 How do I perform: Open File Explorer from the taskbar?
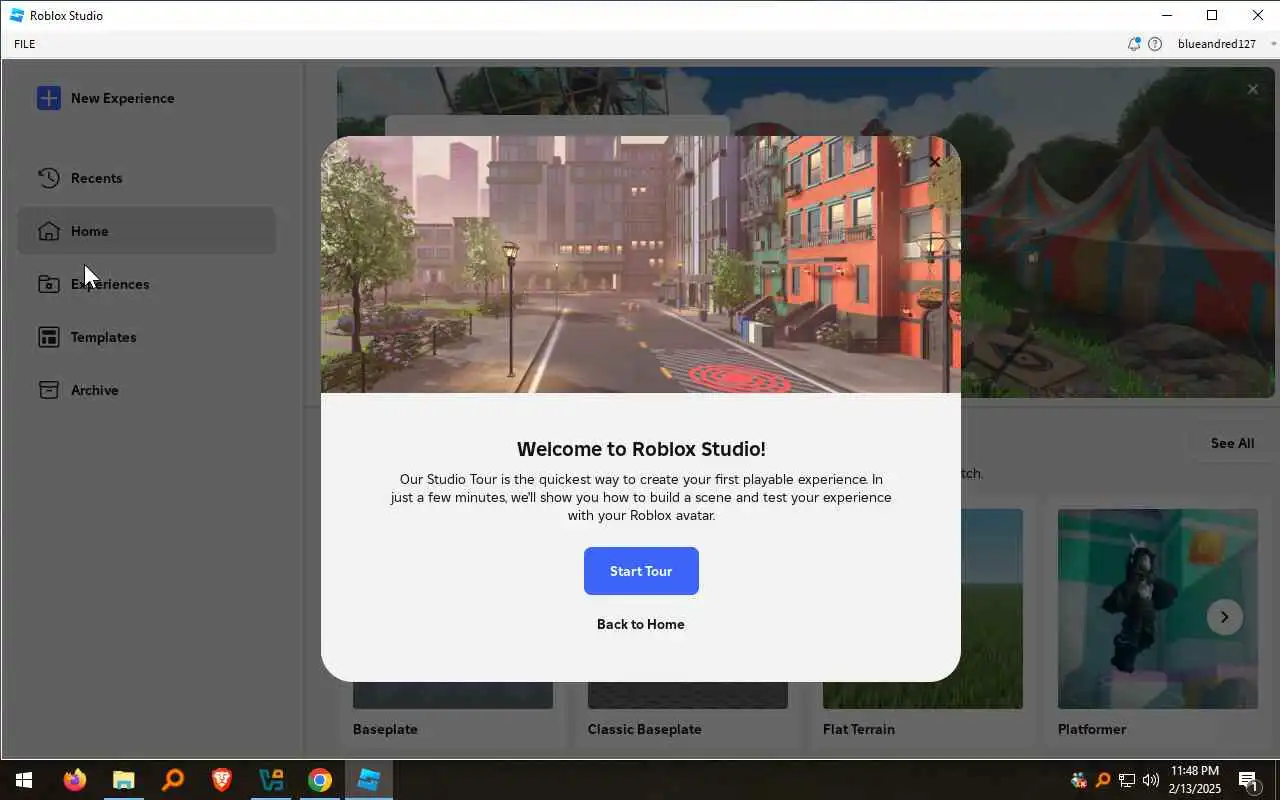click(123, 780)
